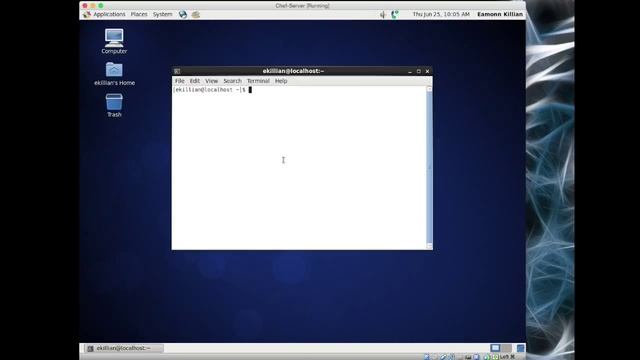The image size is (640, 360).
Task: Open the notes launcher icon beside the browser
Action: tap(196, 14)
